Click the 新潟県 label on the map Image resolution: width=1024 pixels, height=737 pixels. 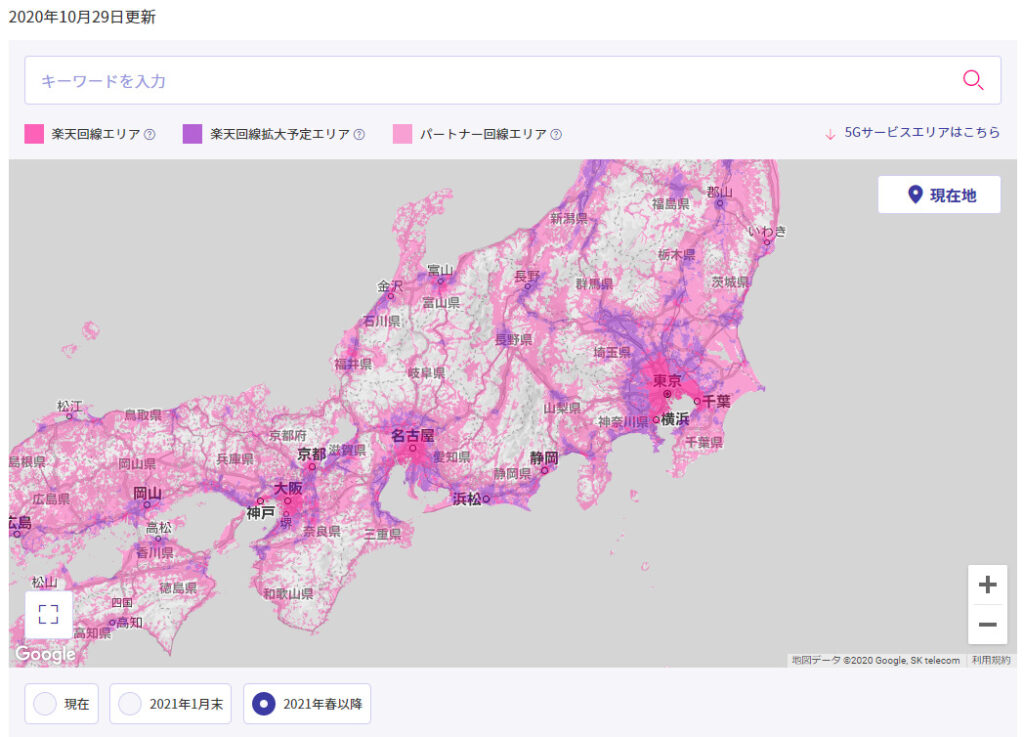[568, 218]
